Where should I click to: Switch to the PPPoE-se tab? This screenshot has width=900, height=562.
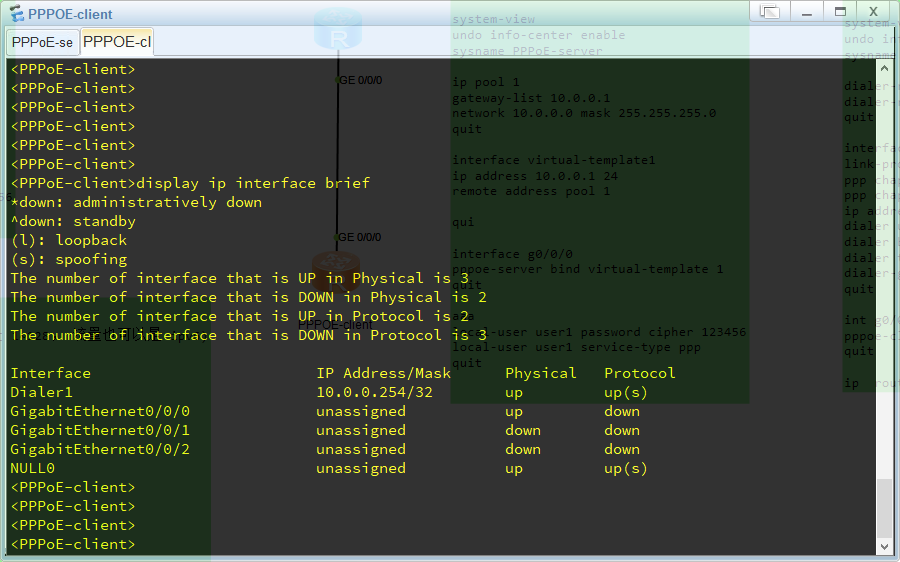tap(42, 42)
